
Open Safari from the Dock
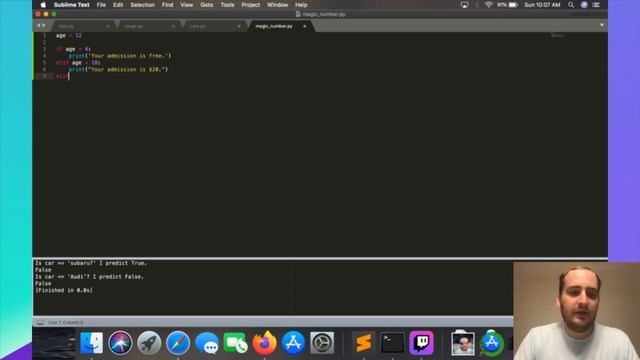click(x=178, y=342)
